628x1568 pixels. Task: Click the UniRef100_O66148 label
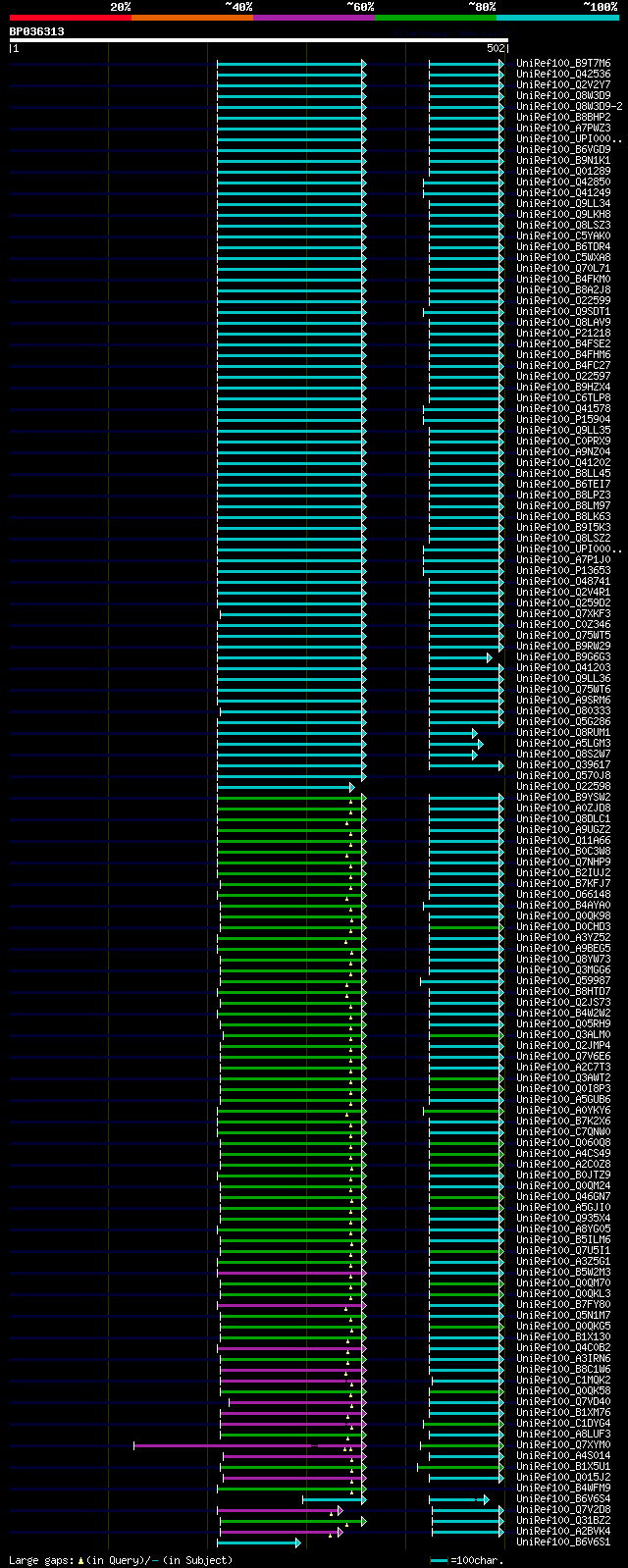click(563, 894)
